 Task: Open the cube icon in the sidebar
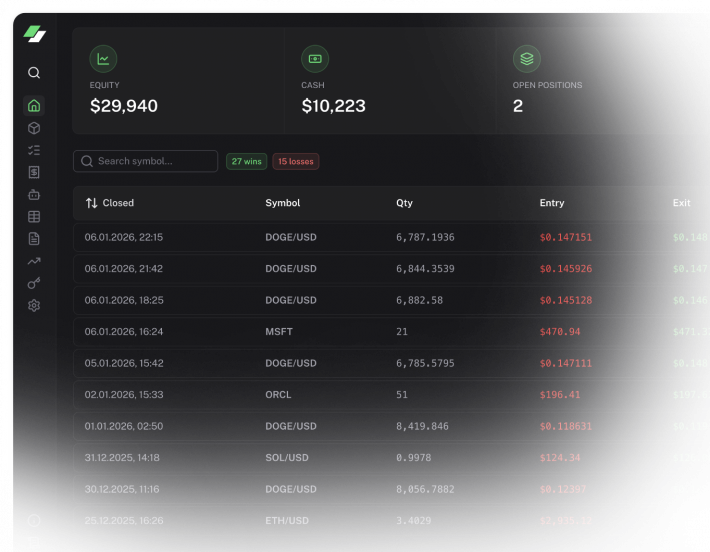pos(34,128)
